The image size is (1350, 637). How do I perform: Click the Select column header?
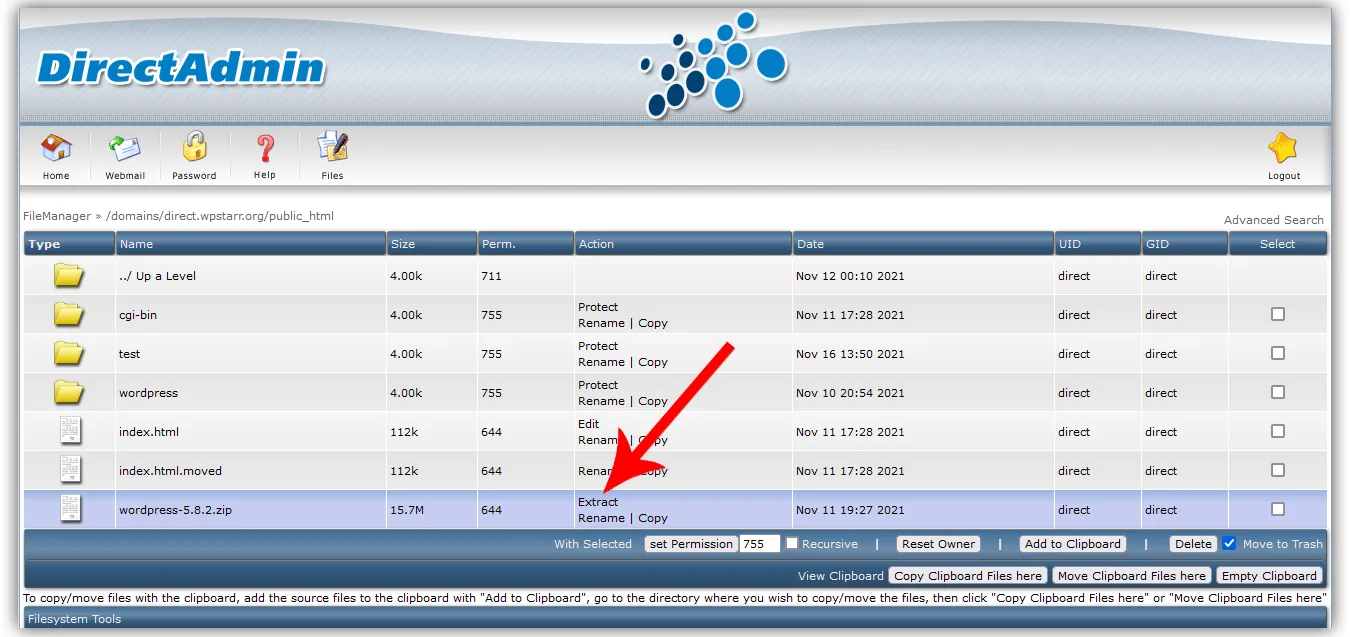coord(1277,243)
